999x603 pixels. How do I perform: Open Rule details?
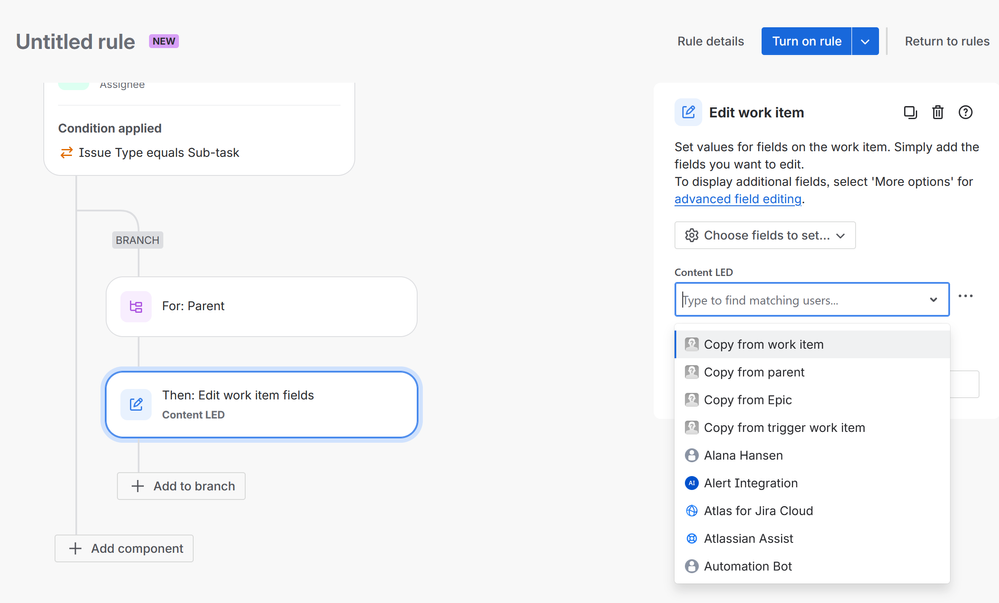click(710, 41)
